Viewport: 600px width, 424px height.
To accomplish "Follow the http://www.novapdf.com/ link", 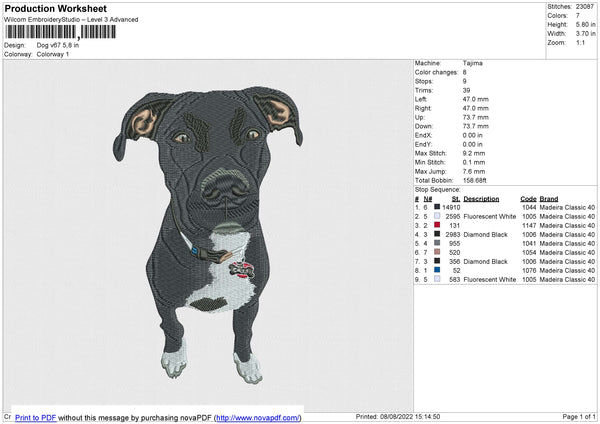I will click(x=258, y=417).
